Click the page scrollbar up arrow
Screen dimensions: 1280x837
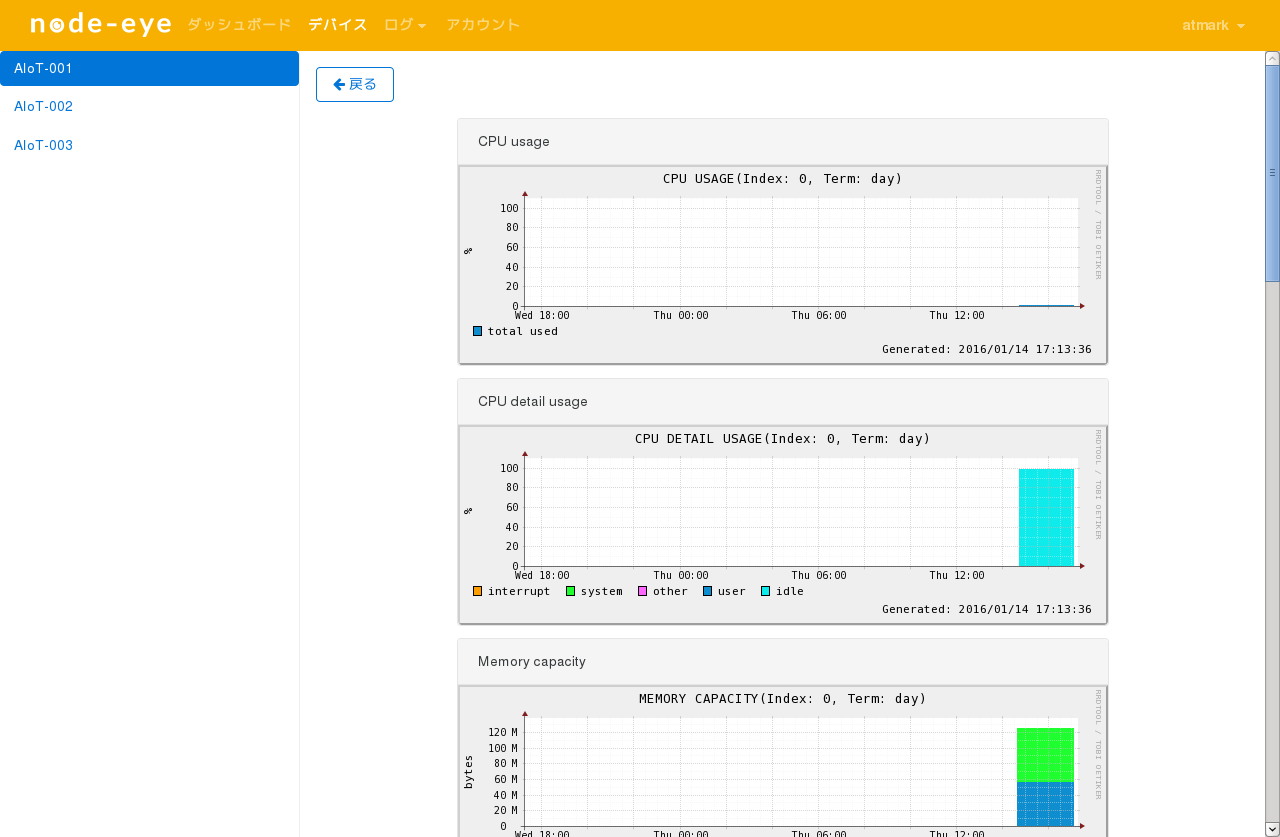(x=1272, y=58)
